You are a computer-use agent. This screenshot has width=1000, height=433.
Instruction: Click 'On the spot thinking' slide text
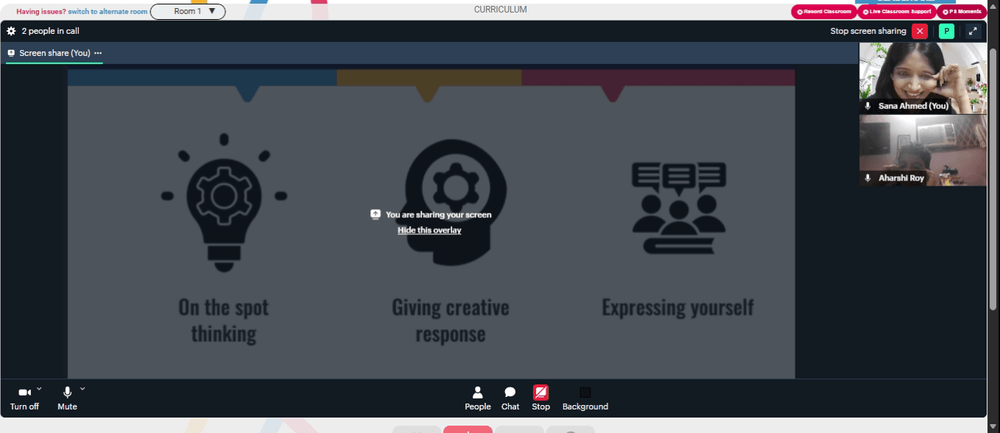click(x=224, y=320)
